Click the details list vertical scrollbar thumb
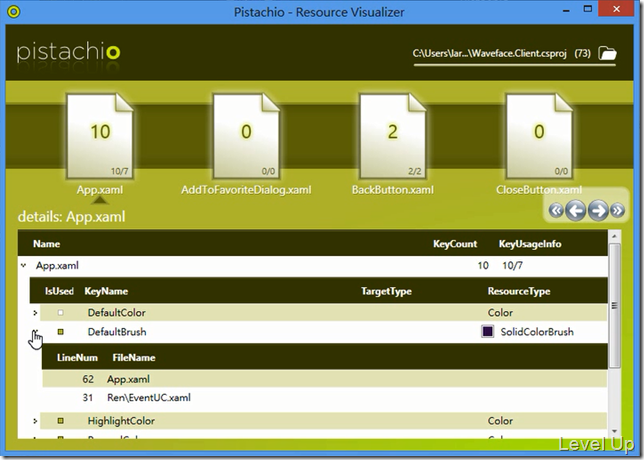The image size is (644, 460). 614,306
